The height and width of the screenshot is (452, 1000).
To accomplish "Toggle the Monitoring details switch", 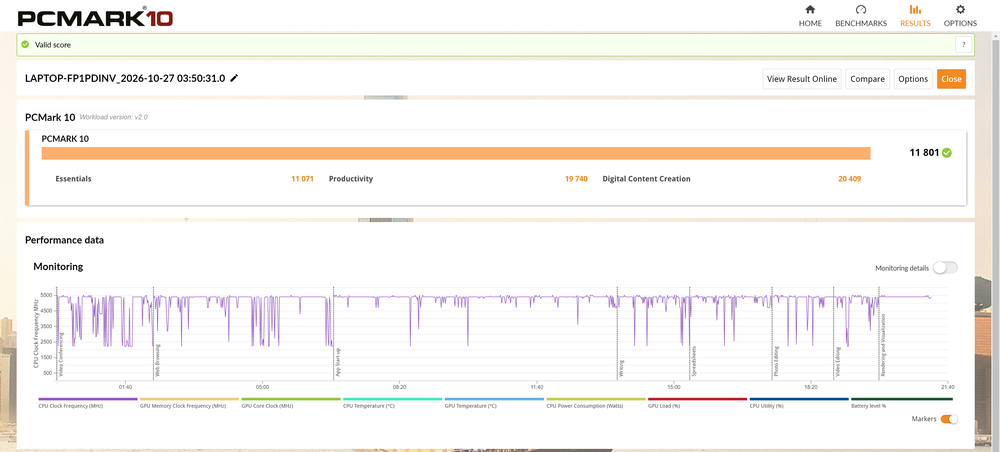I will pos(945,268).
